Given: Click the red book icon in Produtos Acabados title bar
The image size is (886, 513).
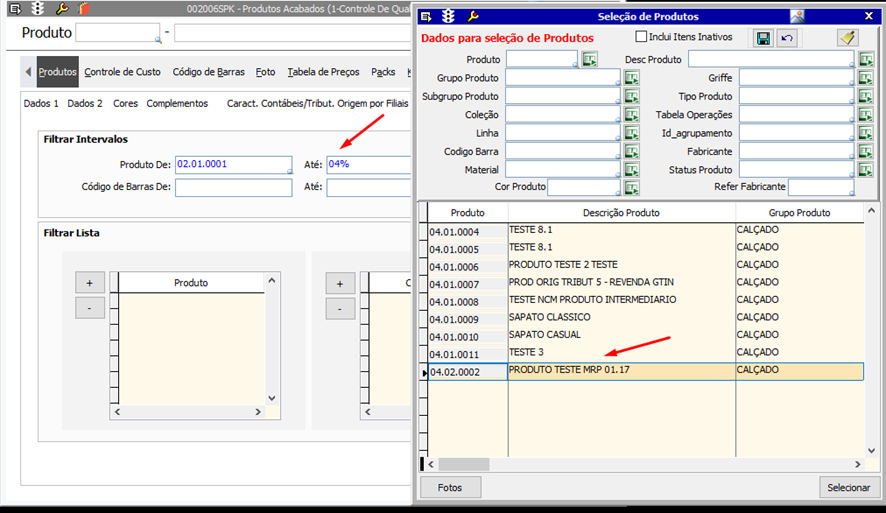Looking at the screenshot, I should (84, 8).
